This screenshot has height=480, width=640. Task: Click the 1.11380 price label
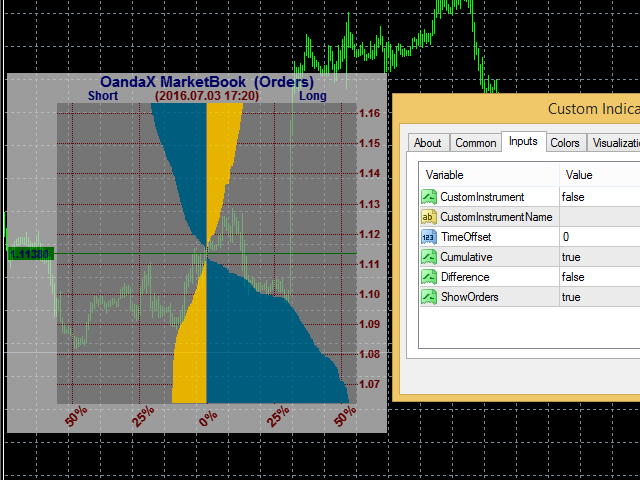click(31, 254)
